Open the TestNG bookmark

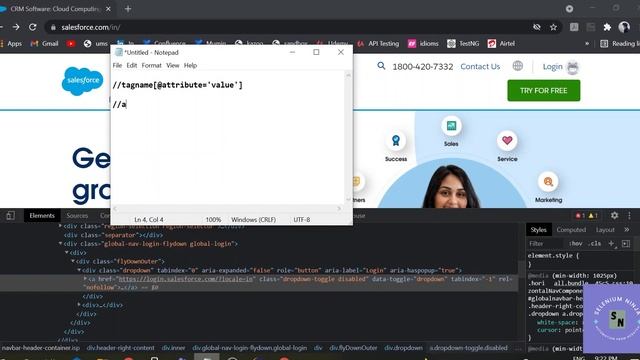pos(463,44)
